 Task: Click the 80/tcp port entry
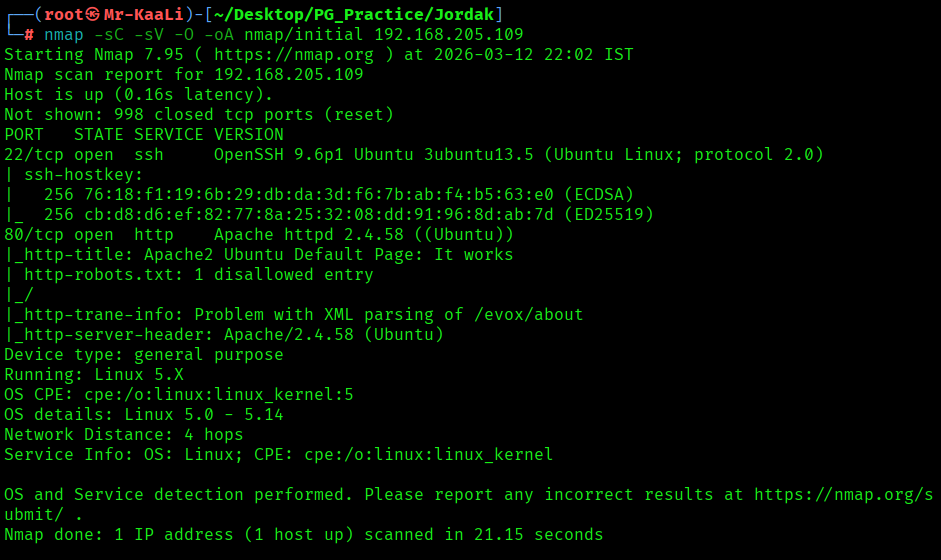[x=29, y=234]
